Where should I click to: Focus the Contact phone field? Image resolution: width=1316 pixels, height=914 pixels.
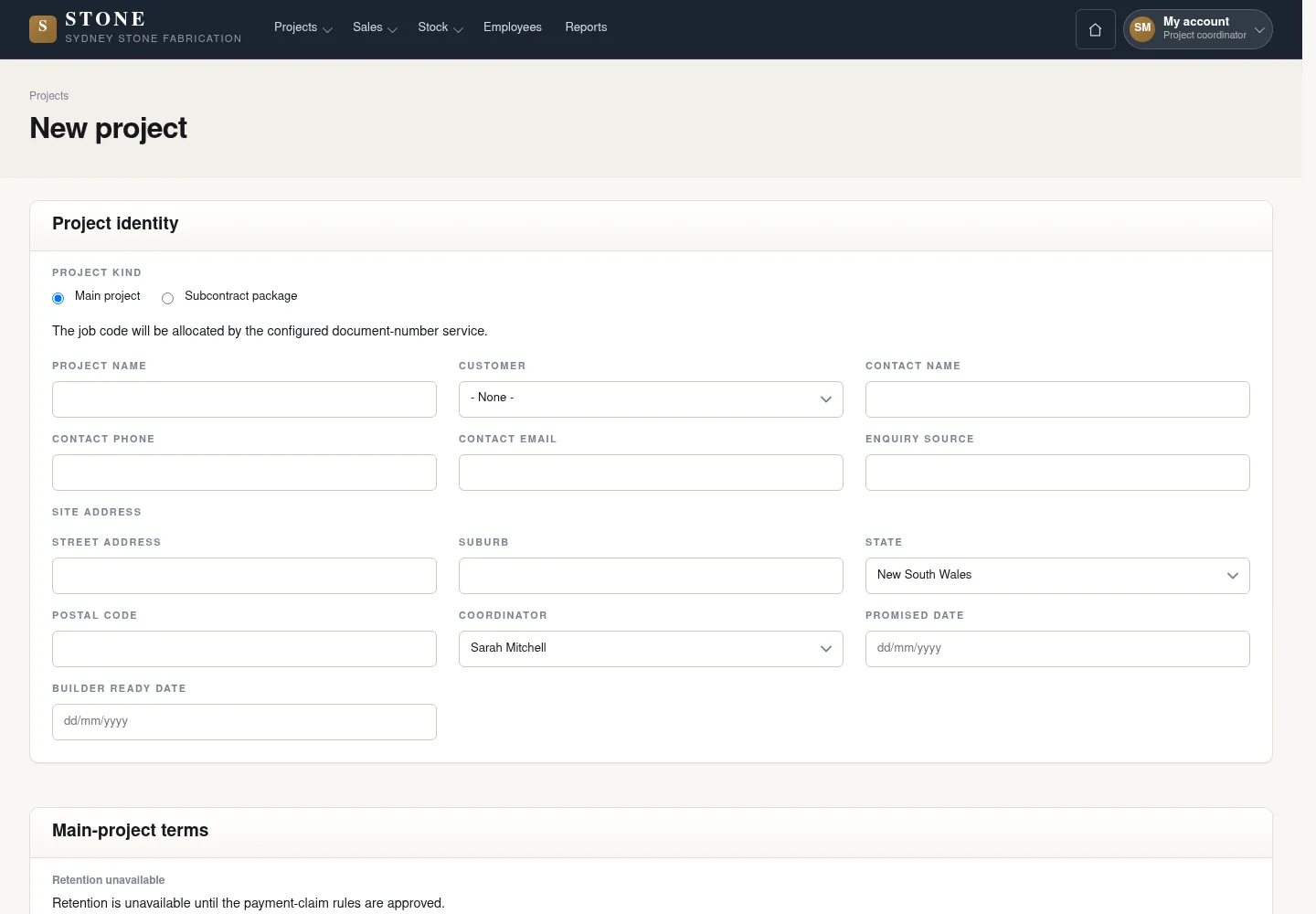tap(244, 473)
